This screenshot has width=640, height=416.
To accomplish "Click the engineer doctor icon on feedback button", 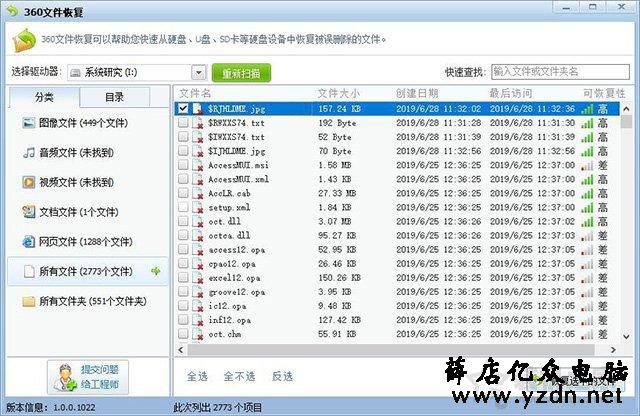I will click(x=65, y=377).
